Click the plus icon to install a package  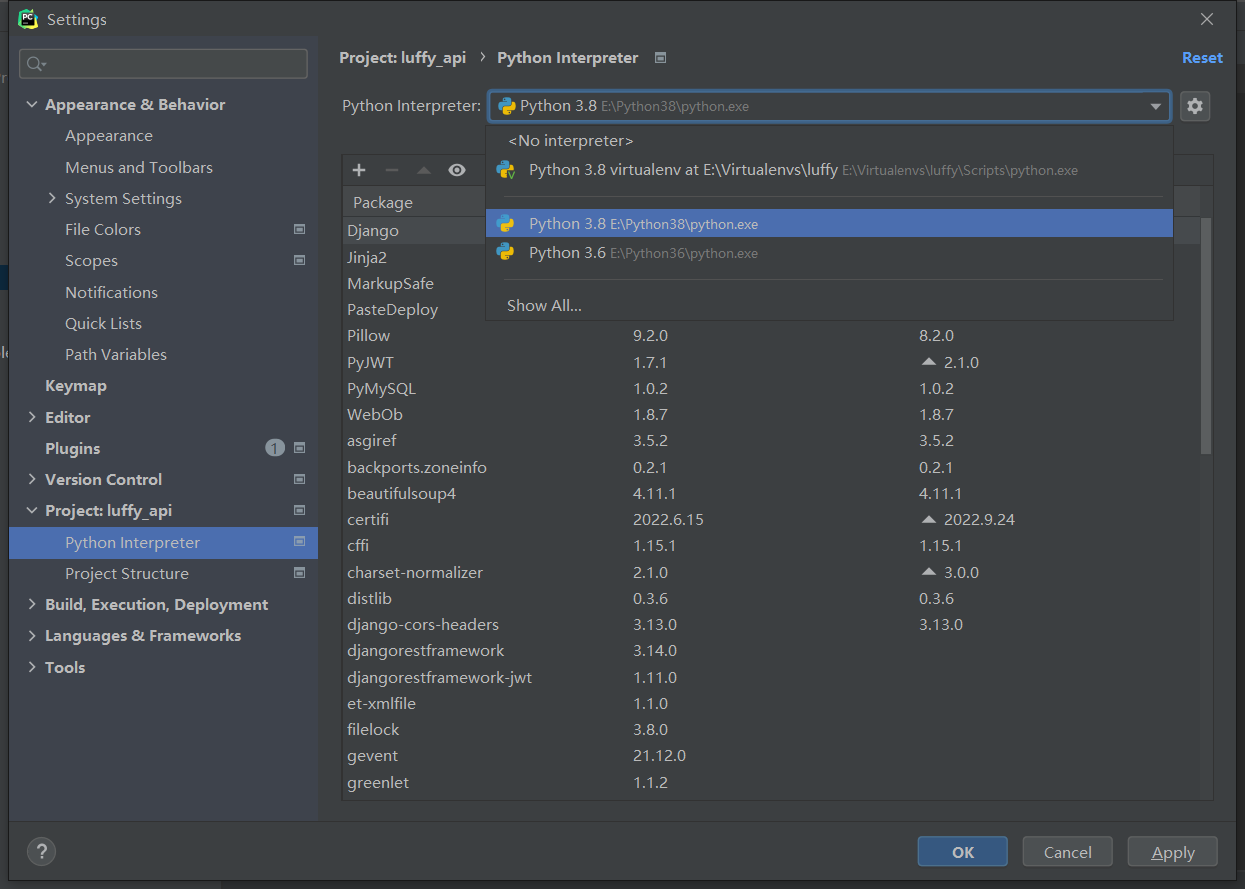pyautogui.click(x=359, y=171)
